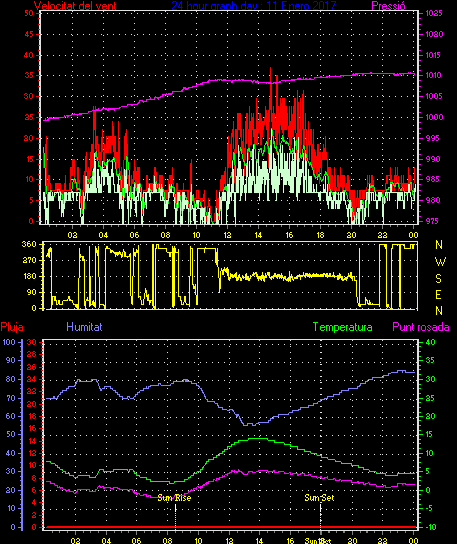Select pressure axis value 1005

pos(434,96)
